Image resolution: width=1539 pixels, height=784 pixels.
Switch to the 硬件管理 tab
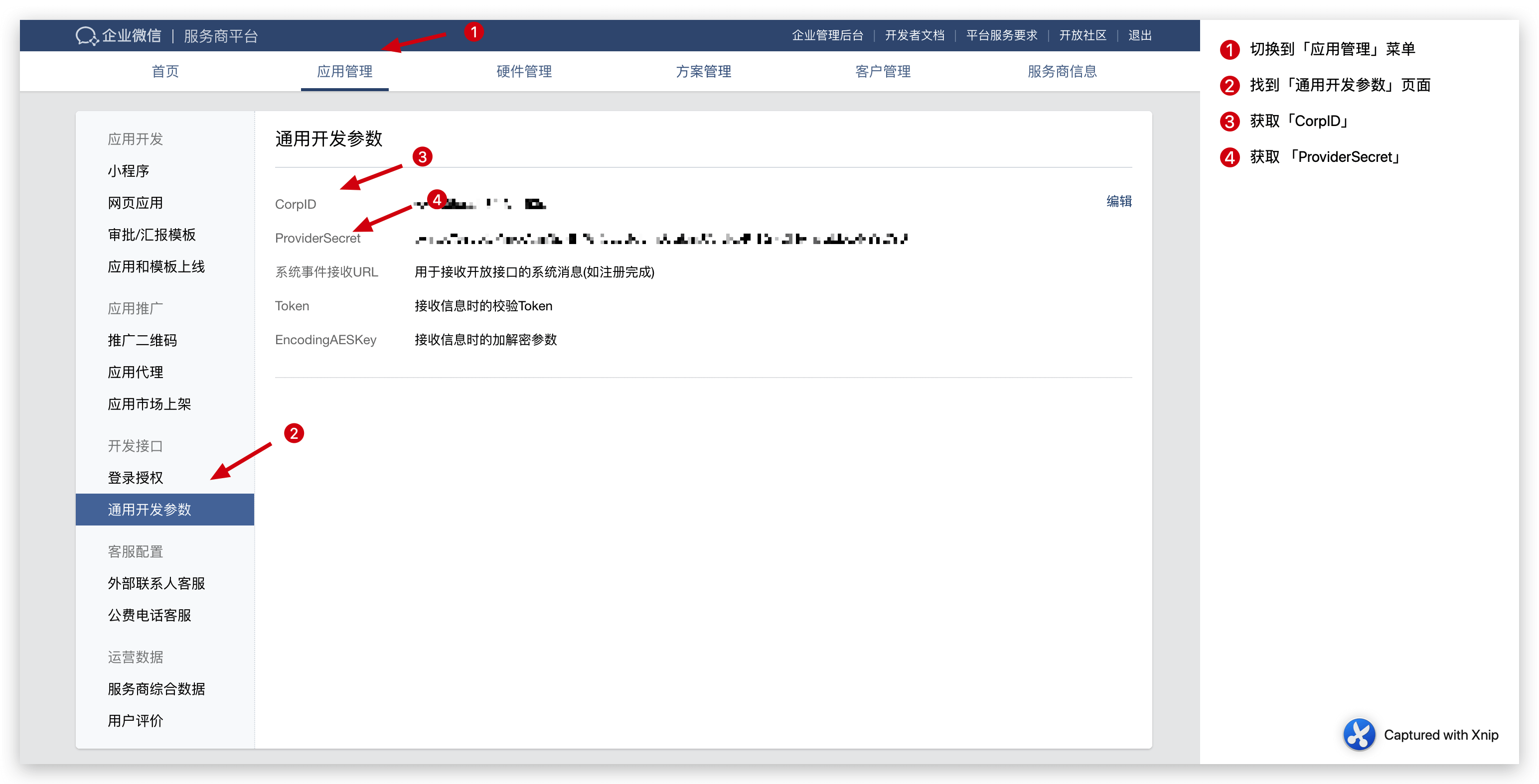pos(524,72)
